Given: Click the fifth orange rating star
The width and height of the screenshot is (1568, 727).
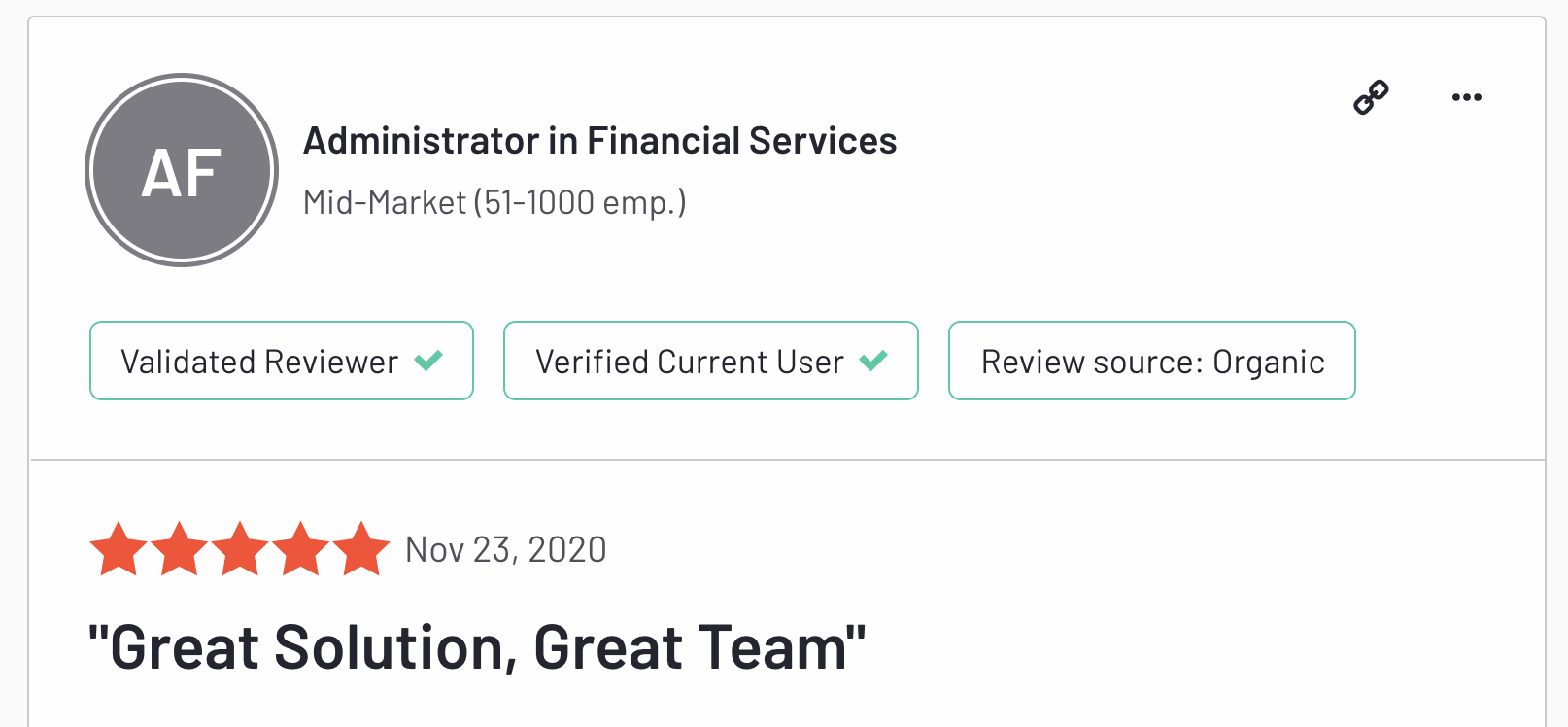Looking at the screenshot, I should tap(361, 549).
